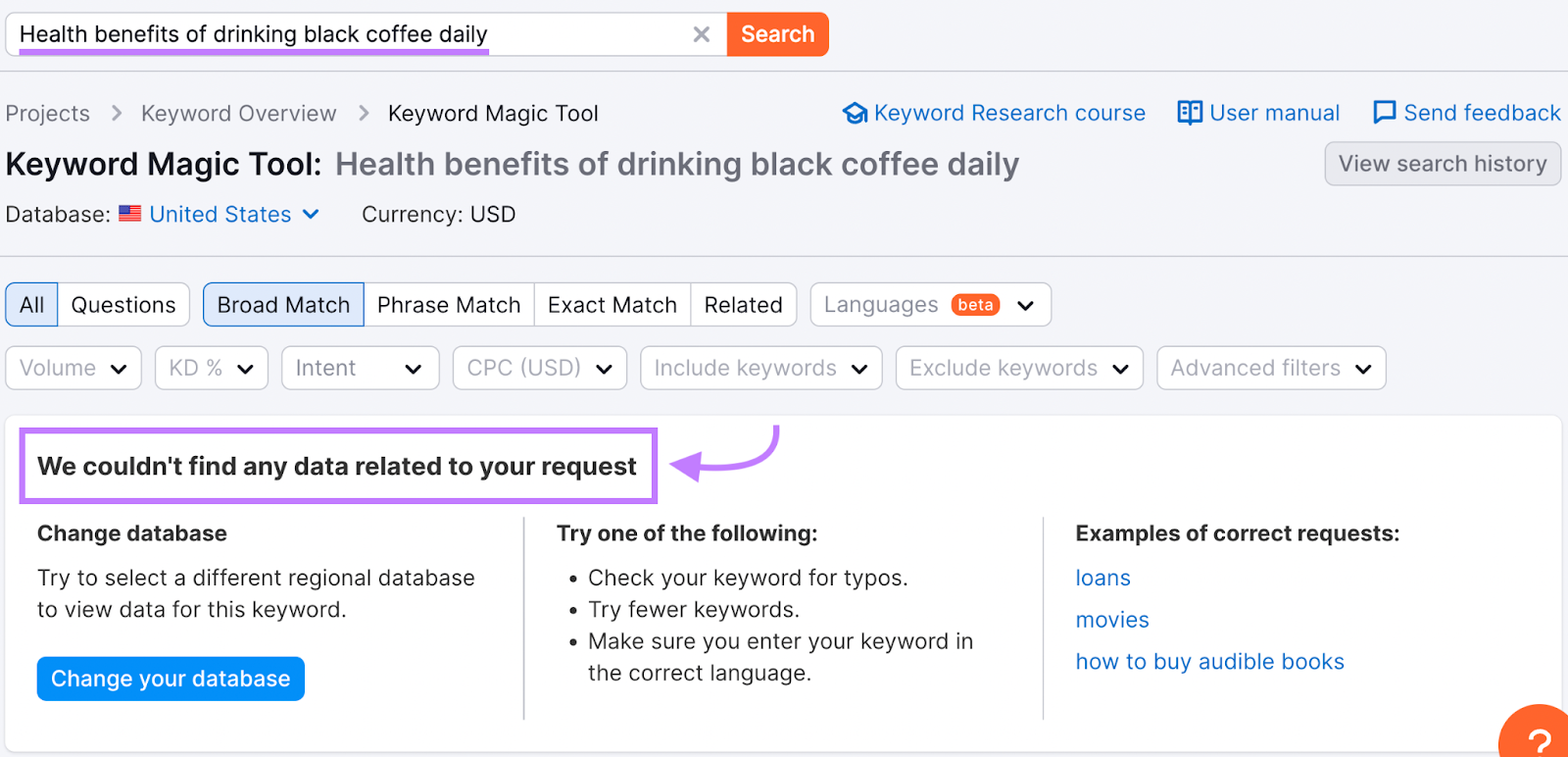
Task: Click the orange help question mark button
Action: tap(1537, 733)
